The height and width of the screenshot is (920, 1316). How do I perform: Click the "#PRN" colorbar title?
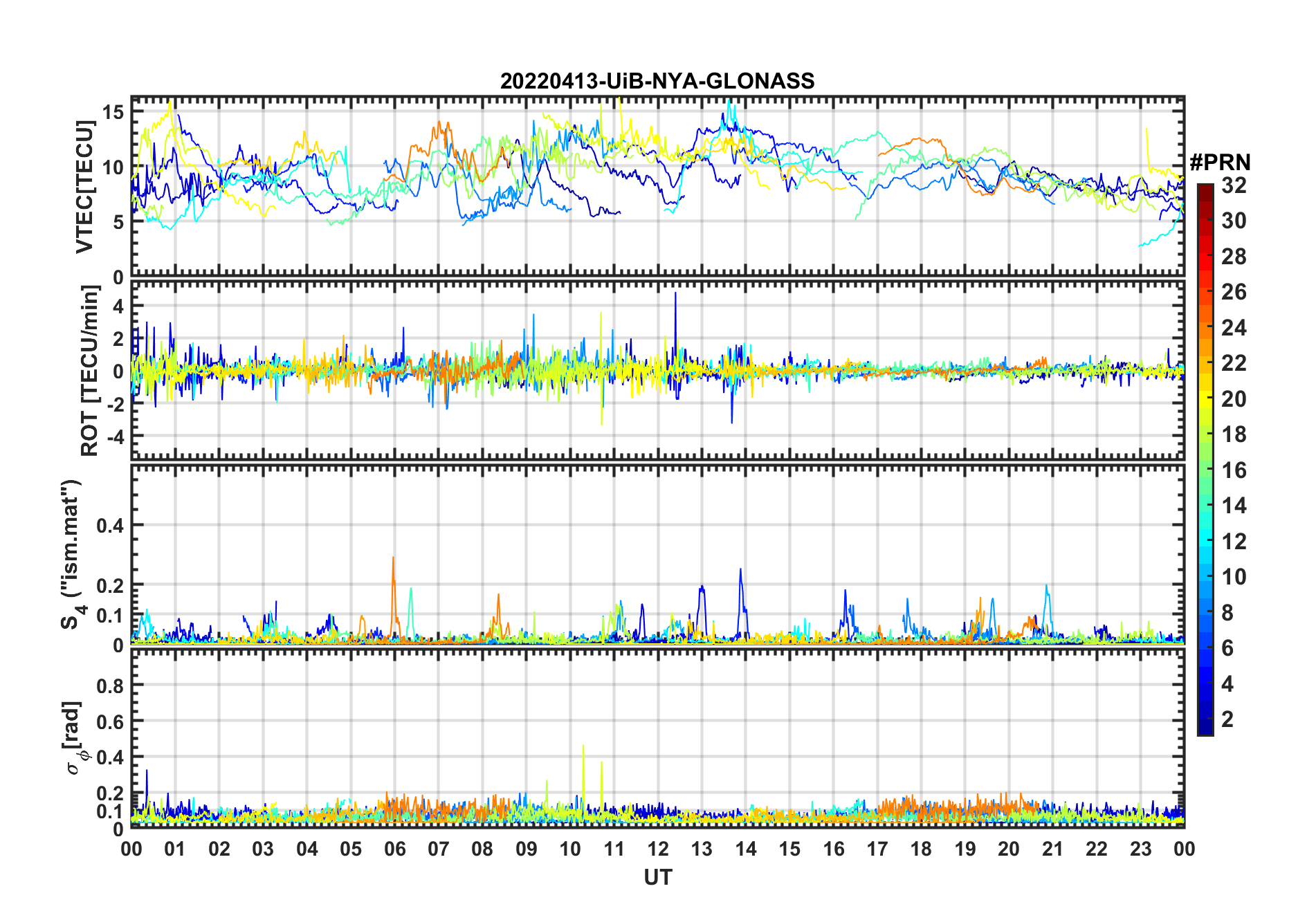click(x=1220, y=163)
